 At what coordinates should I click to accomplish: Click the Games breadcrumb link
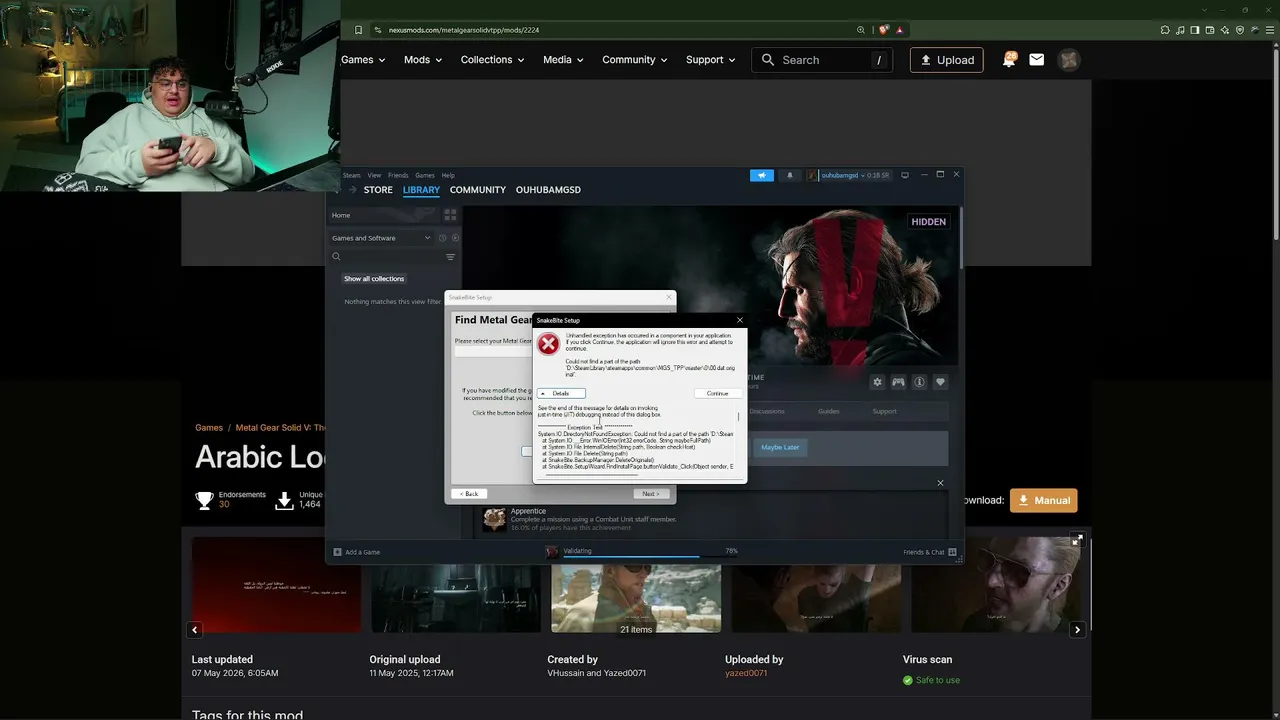pyautogui.click(x=209, y=428)
